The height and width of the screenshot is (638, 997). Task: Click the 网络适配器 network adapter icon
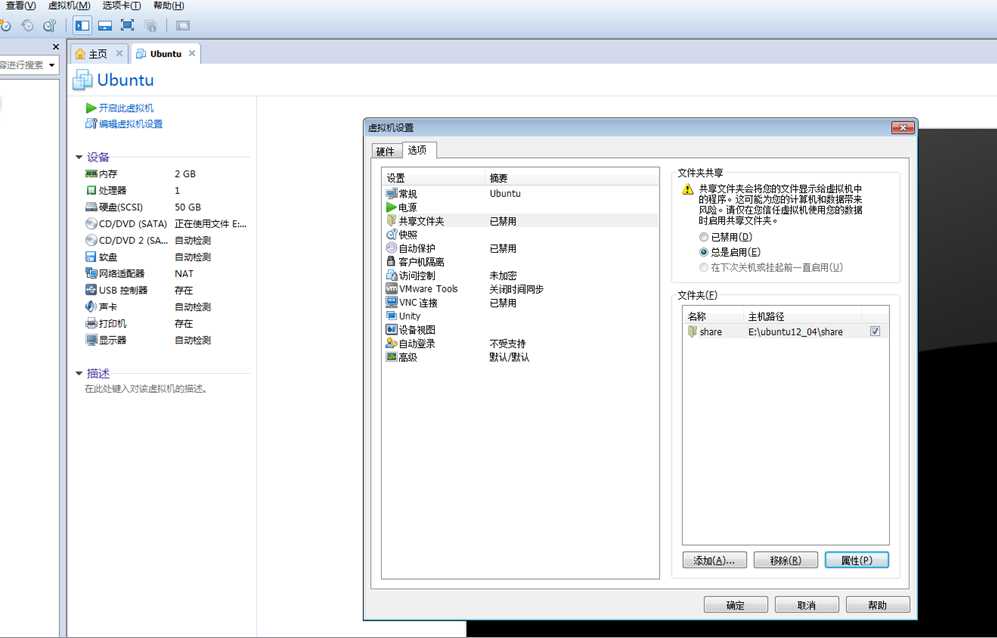tap(91, 273)
